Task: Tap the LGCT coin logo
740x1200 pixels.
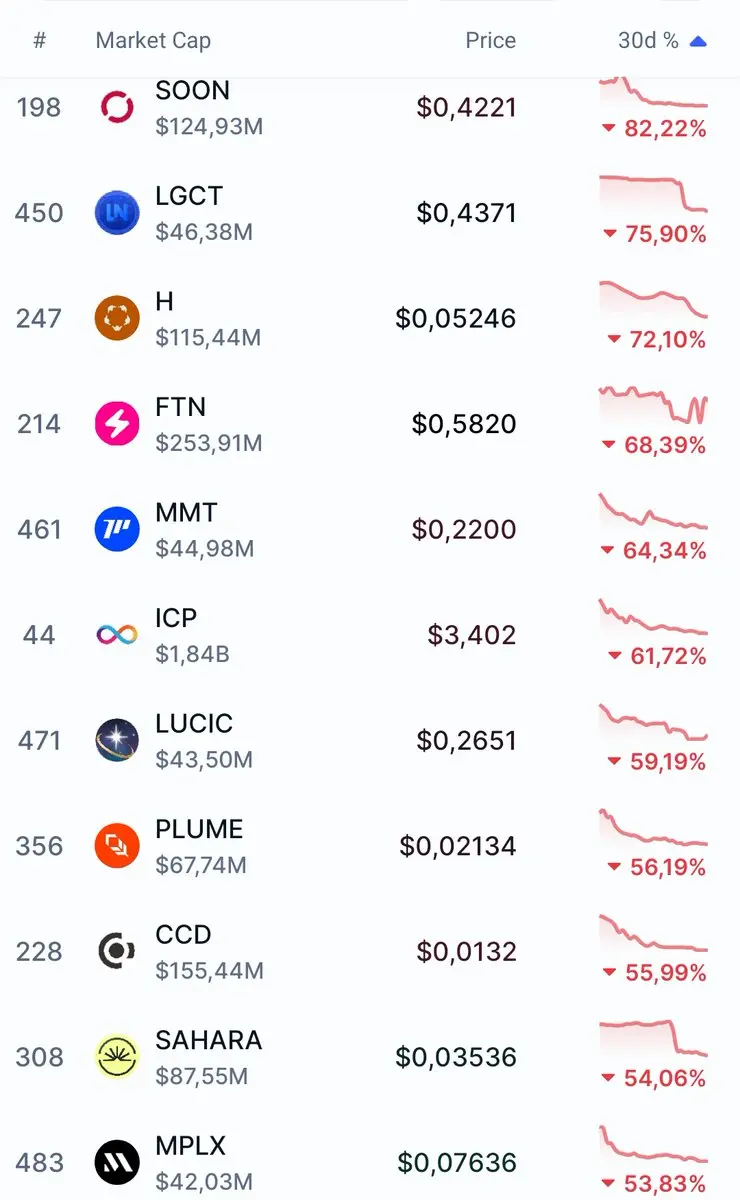Action: (x=117, y=213)
